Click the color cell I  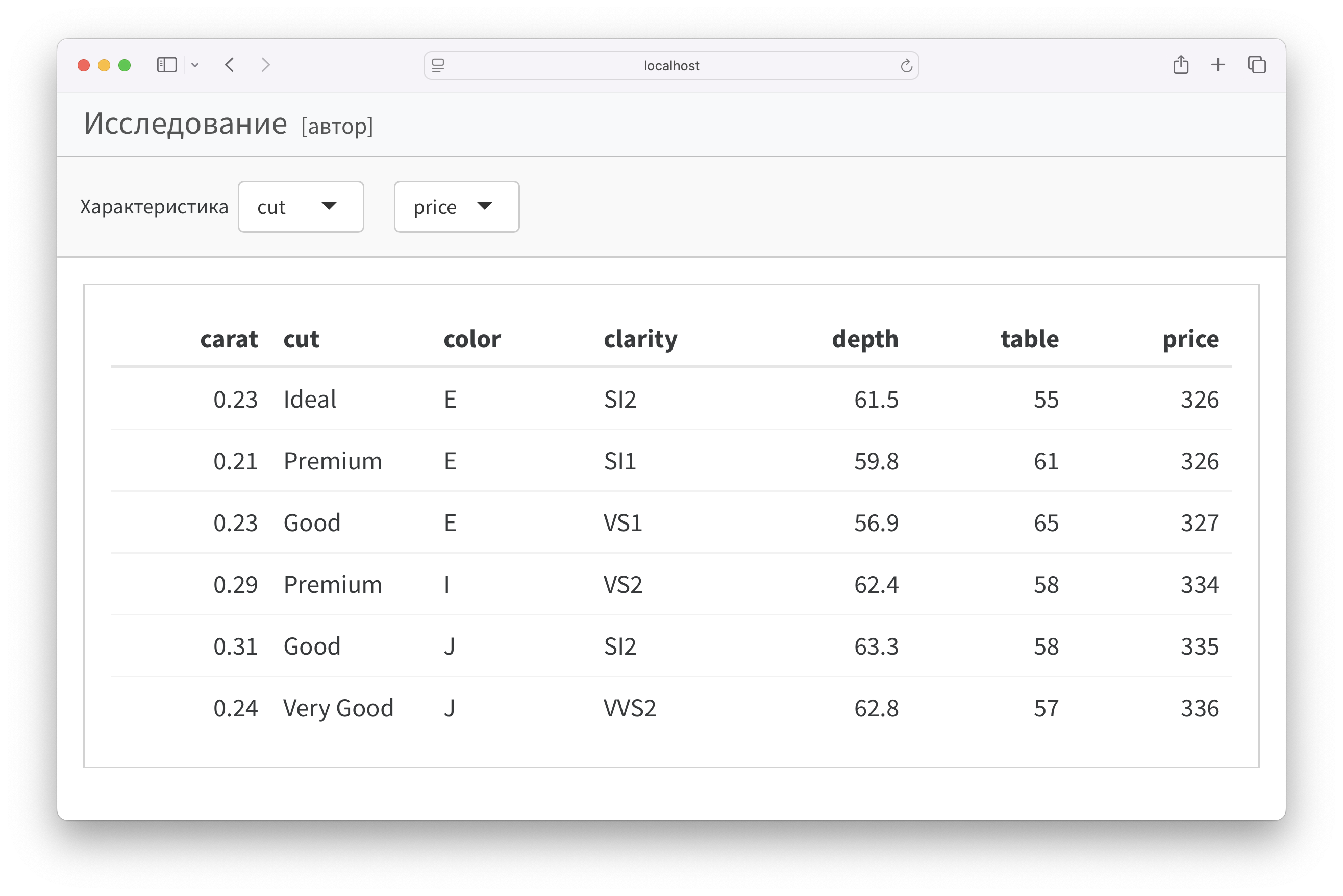click(x=447, y=585)
